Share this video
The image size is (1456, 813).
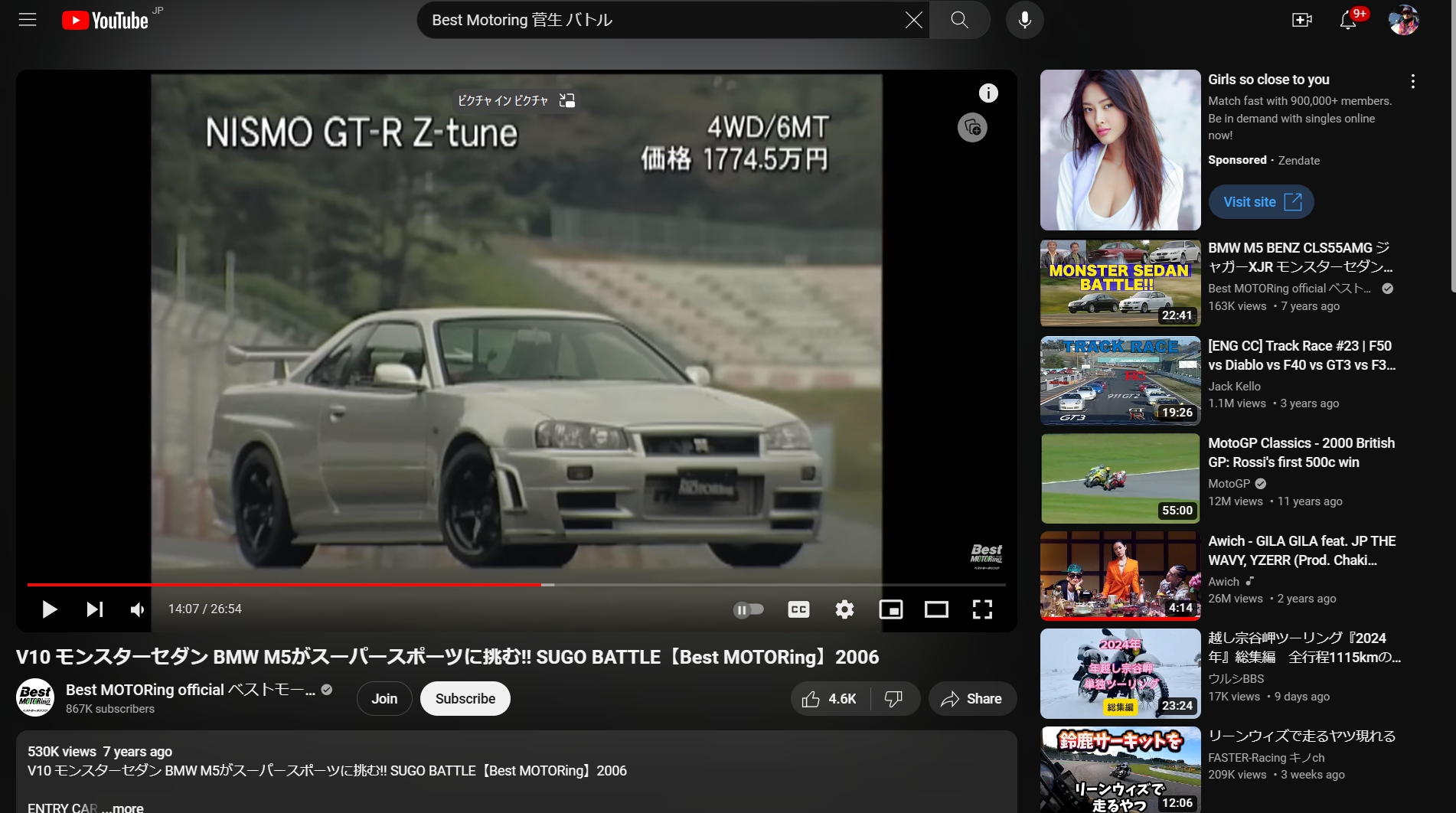[x=972, y=699]
